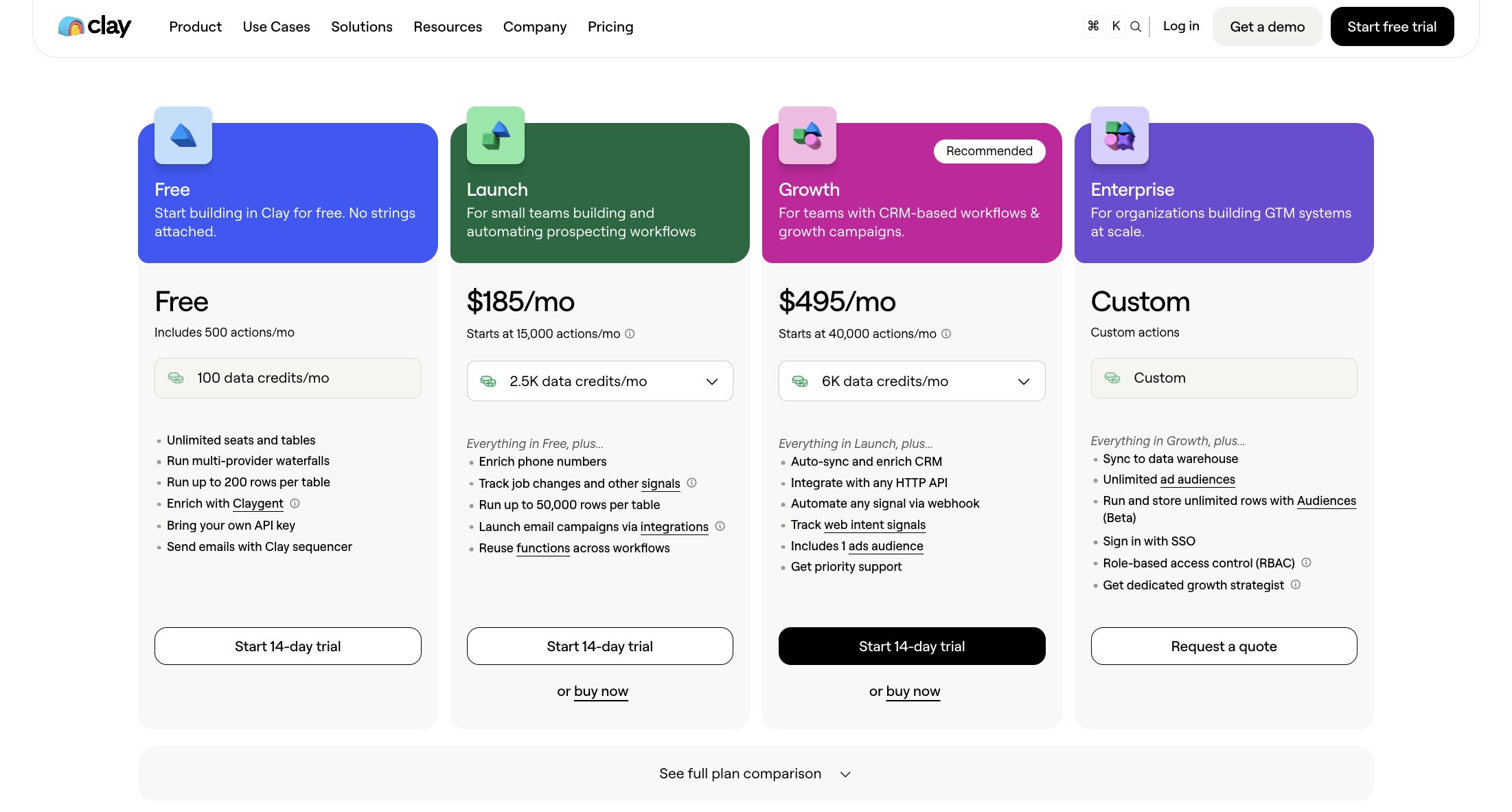Screen dimensions: 1512x812
Task: Click 'Integrate with any HTTP API' item
Action: 869,483
